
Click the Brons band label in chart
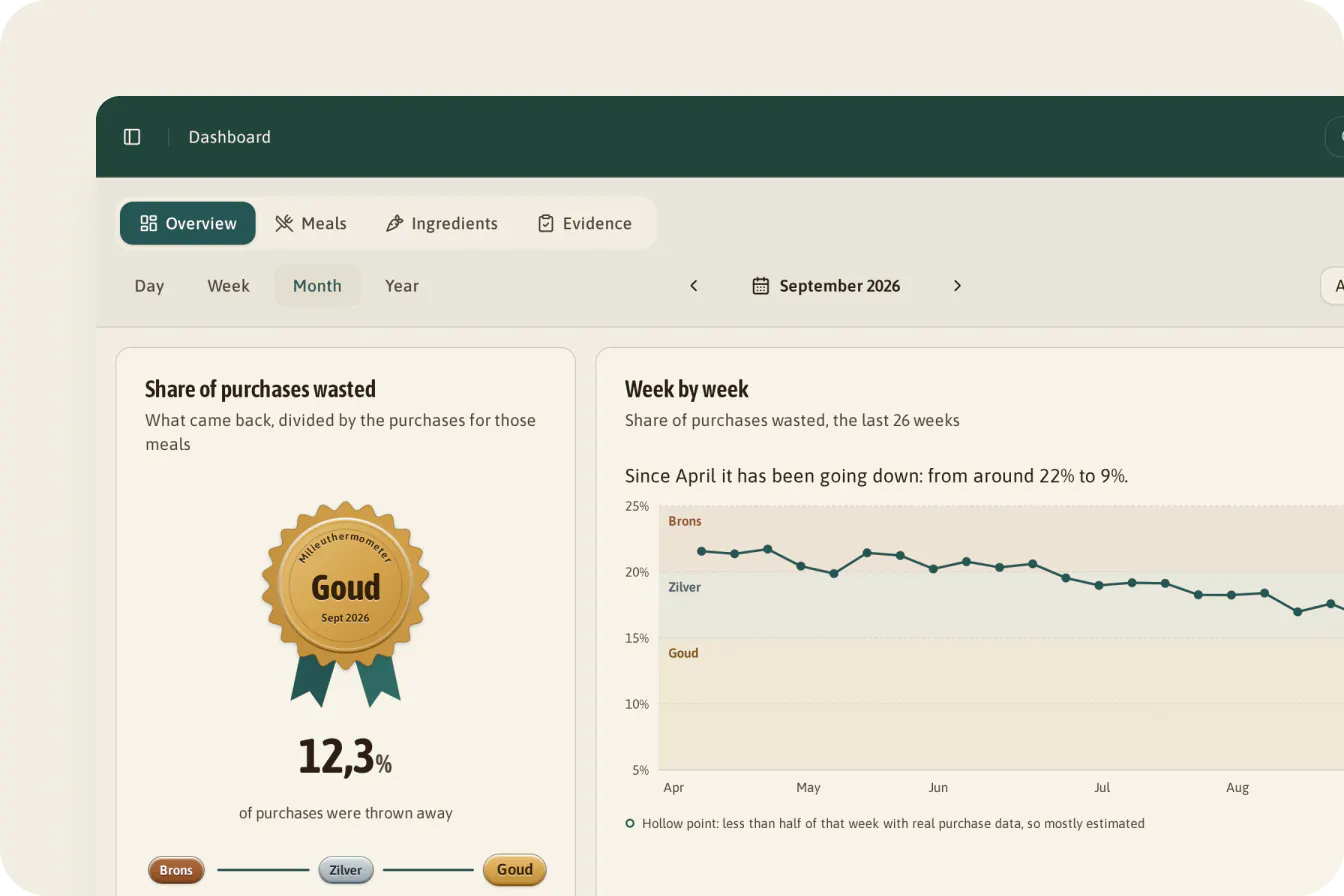685,521
